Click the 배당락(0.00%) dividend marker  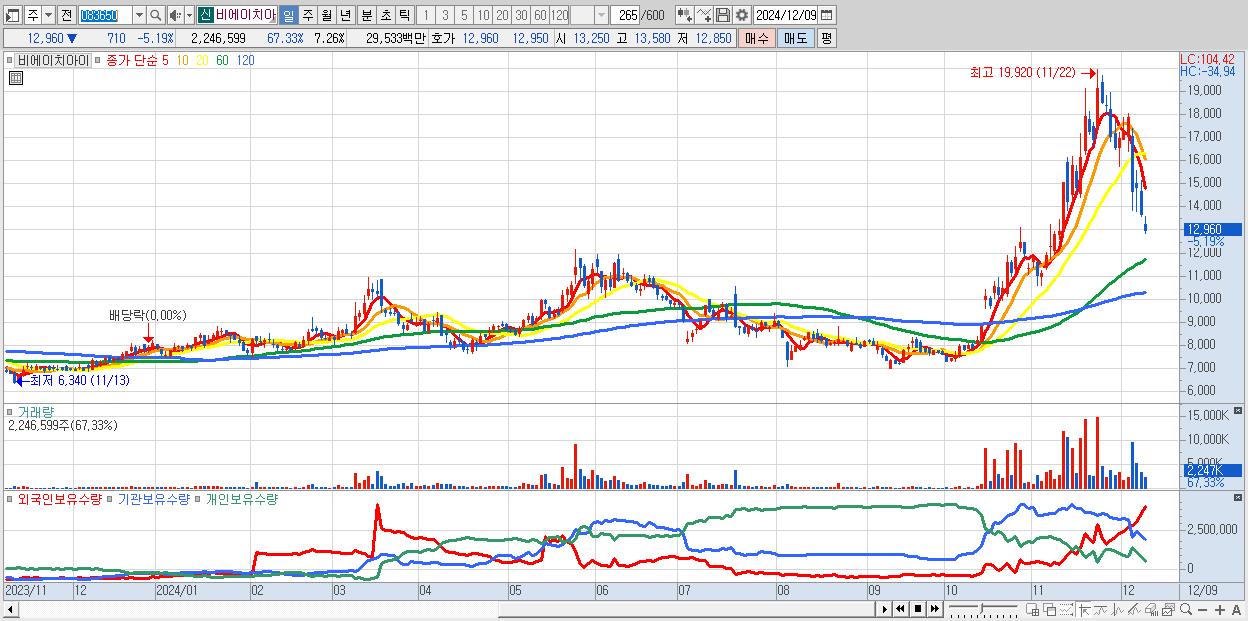[148, 316]
